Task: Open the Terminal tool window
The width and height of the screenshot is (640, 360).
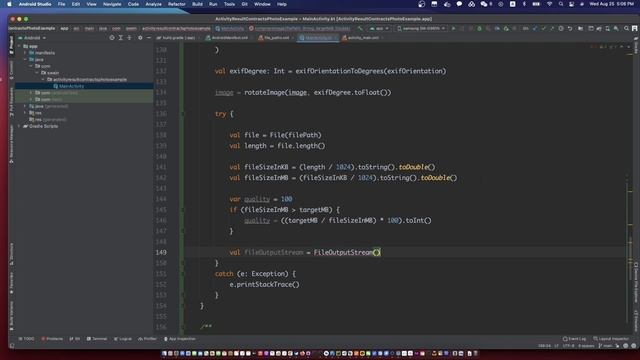Action: tap(97, 339)
